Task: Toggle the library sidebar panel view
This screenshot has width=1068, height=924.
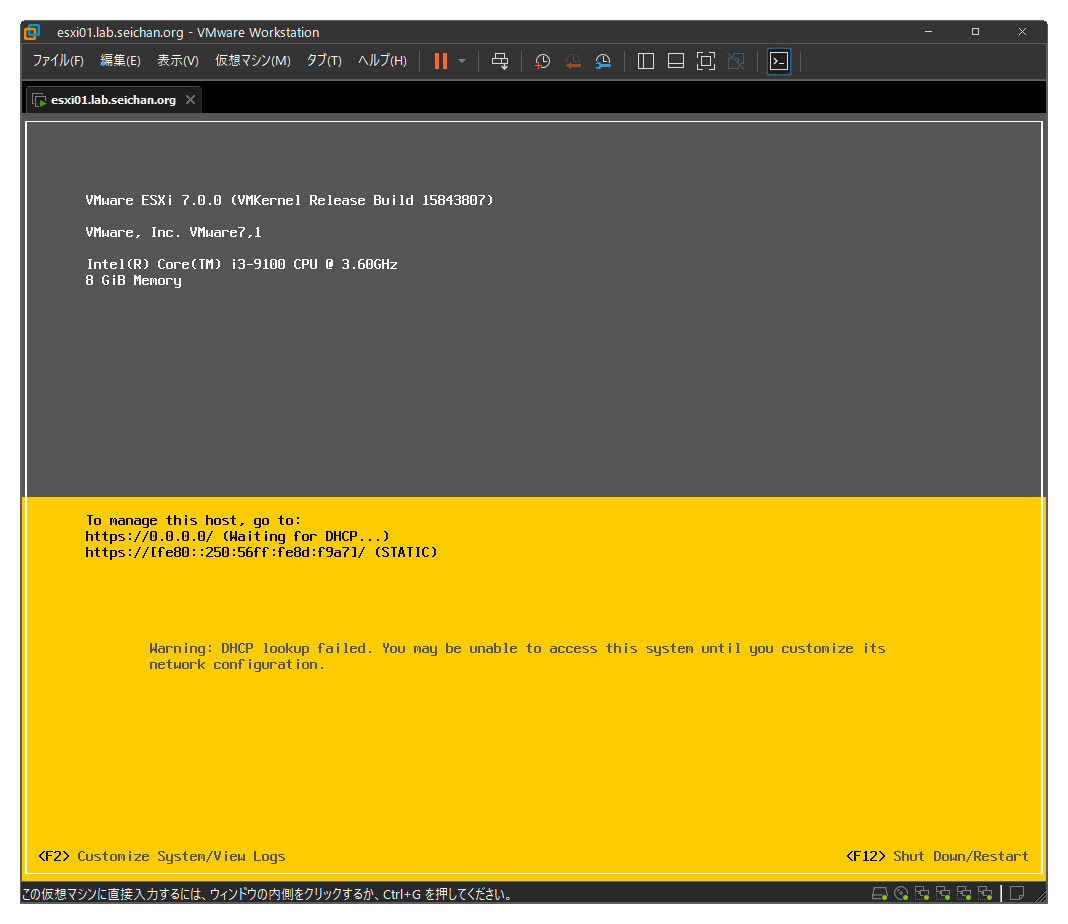Action: tap(646, 61)
